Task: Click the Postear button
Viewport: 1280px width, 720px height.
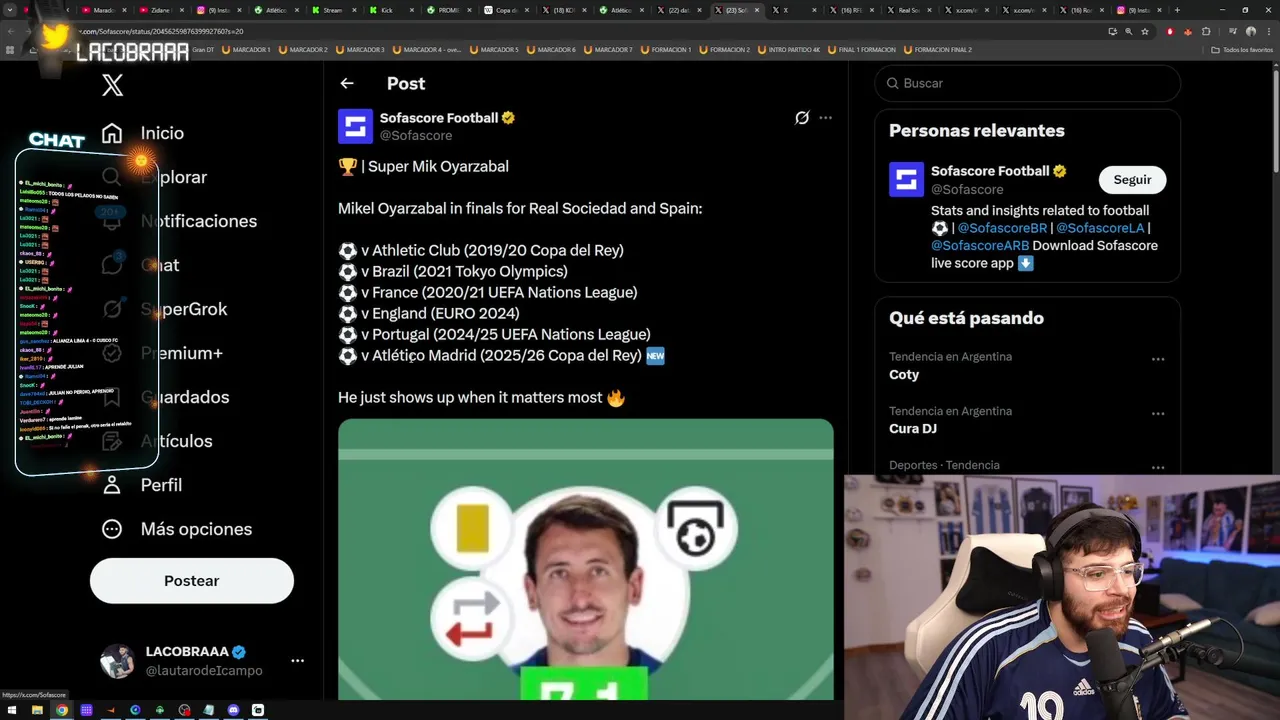Action: click(x=192, y=581)
